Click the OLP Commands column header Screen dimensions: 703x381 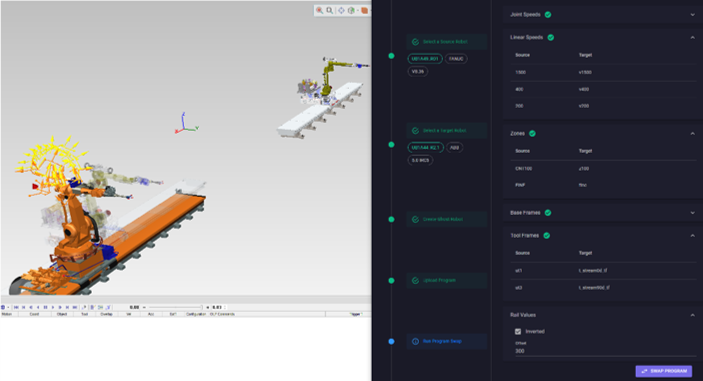coord(222,314)
